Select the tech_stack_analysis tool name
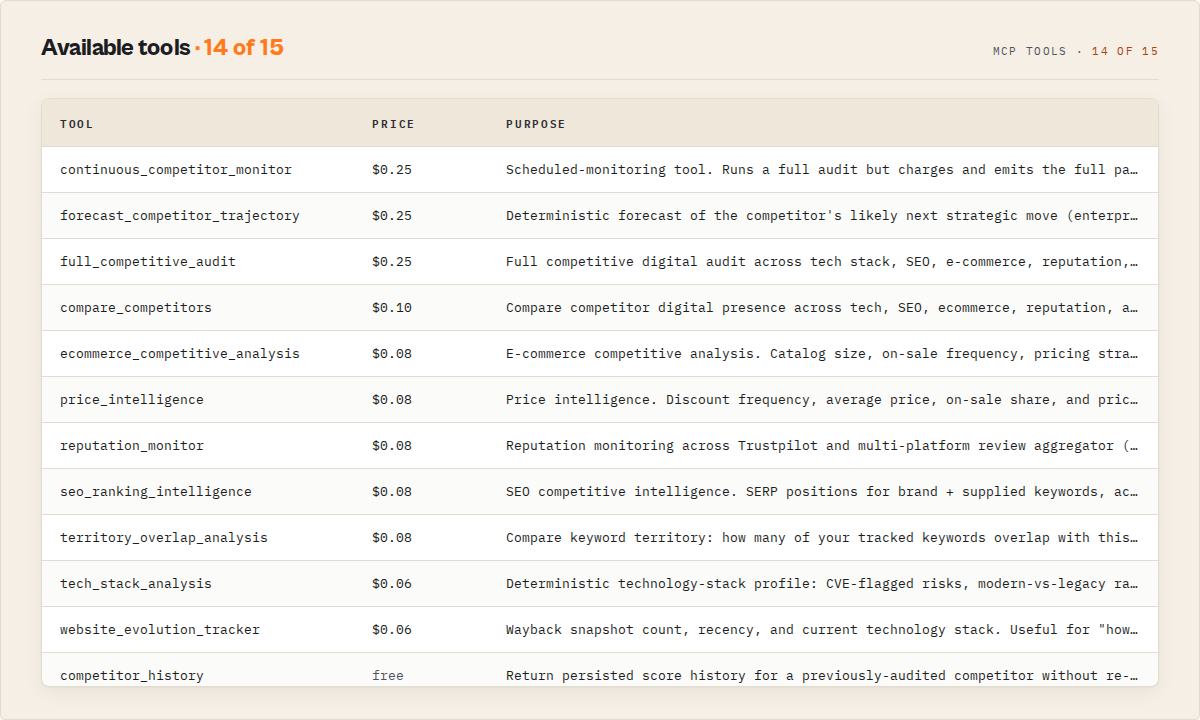The image size is (1200, 720). click(x=136, y=584)
